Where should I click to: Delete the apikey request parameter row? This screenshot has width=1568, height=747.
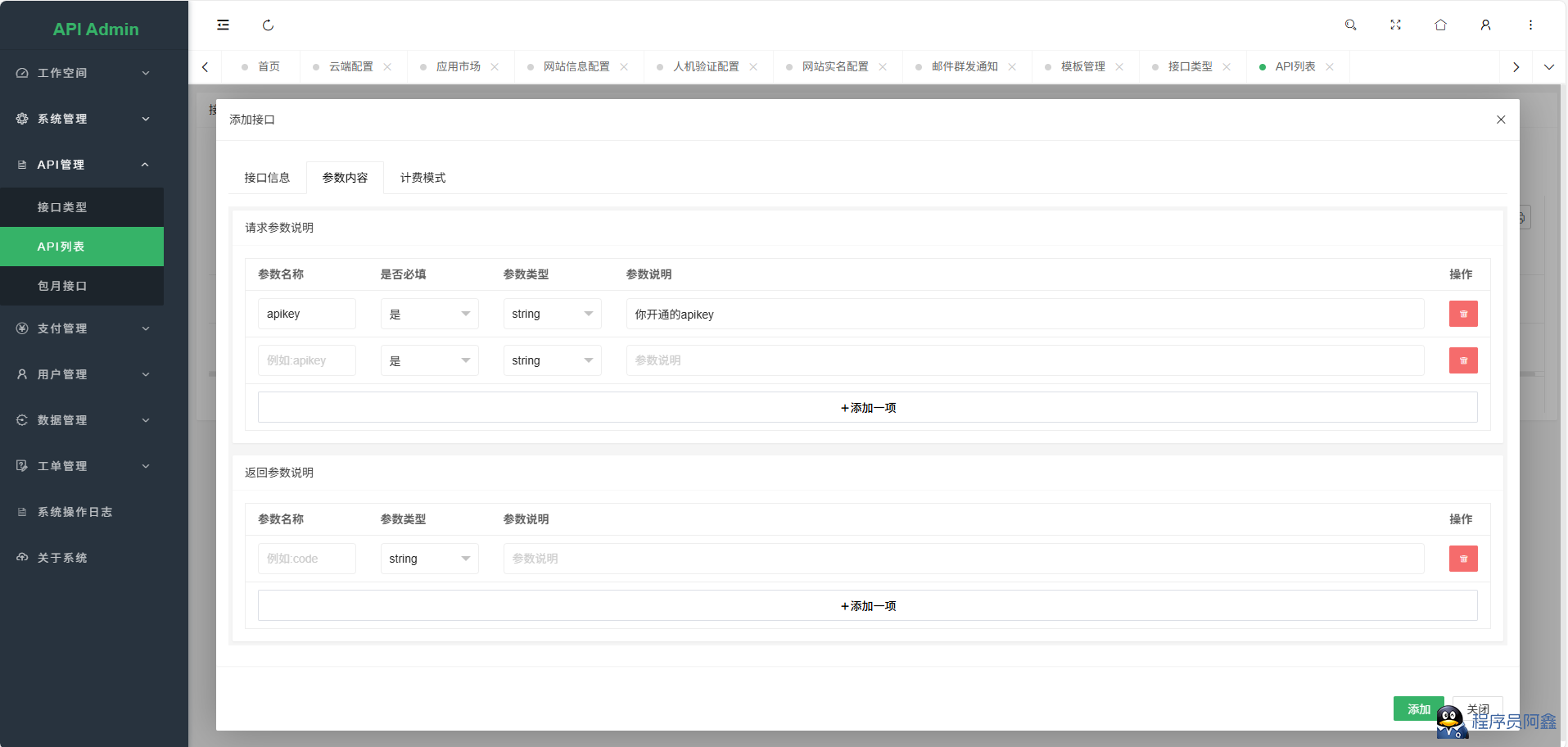[1462, 314]
